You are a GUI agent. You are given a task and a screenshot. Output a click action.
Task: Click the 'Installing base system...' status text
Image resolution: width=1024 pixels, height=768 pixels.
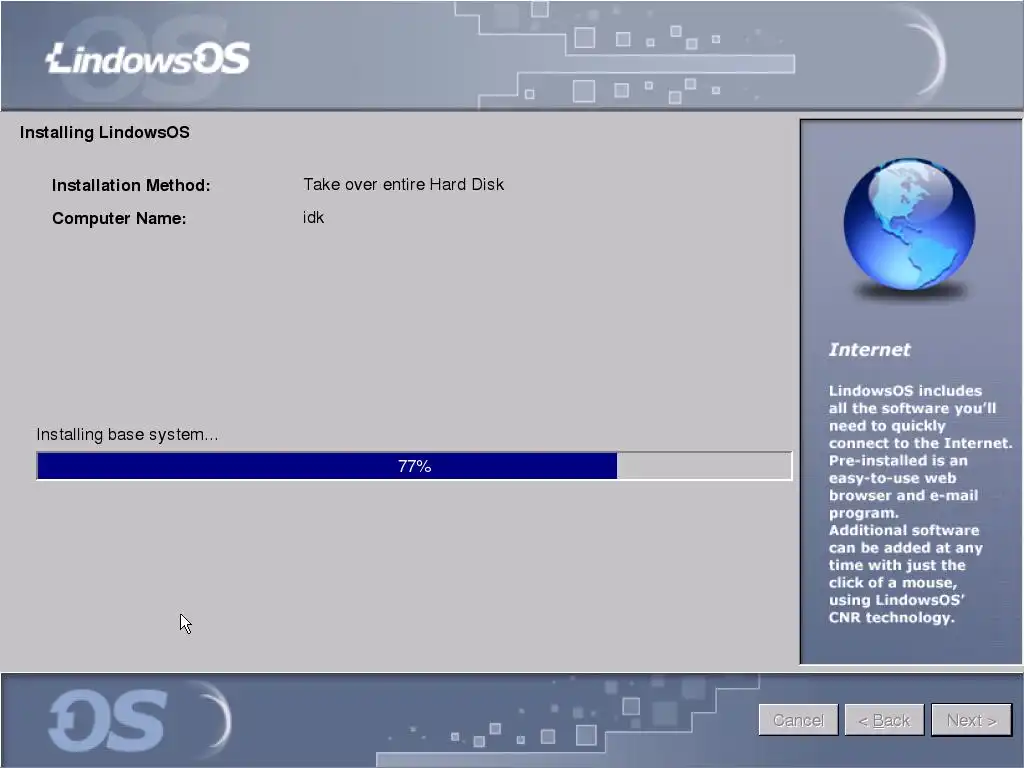tap(127, 434)
